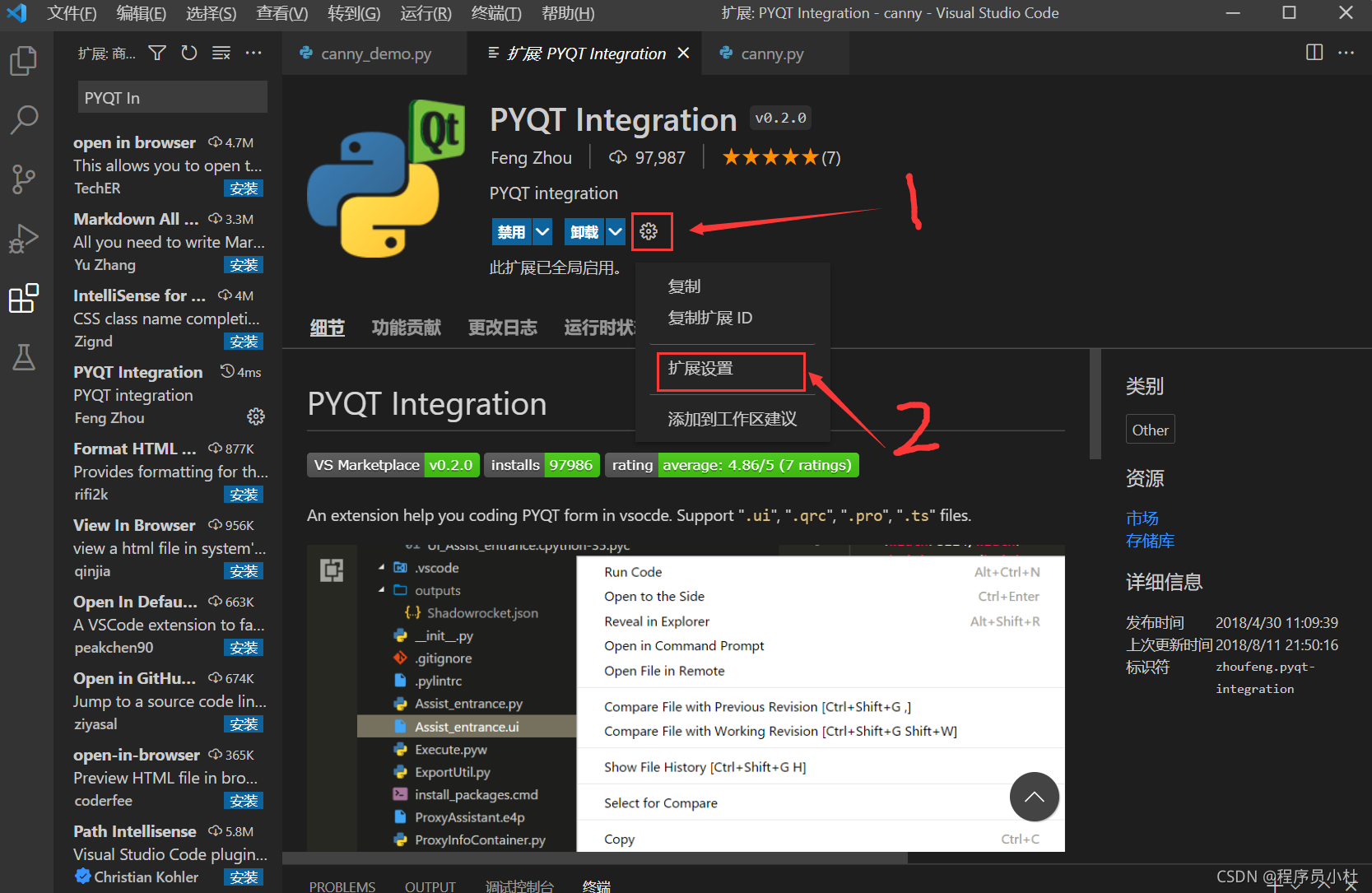Click the Other category tag
Image resolution: width=1372 pixels, height=893 pixels.
1150,430
